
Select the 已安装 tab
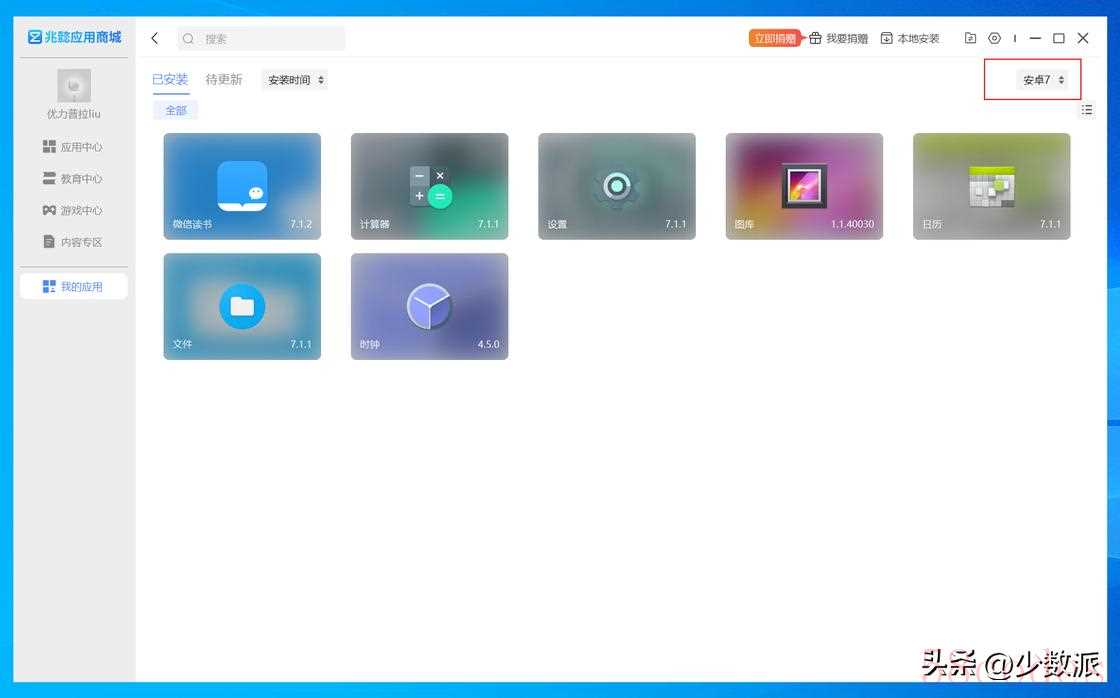[170, 80]
